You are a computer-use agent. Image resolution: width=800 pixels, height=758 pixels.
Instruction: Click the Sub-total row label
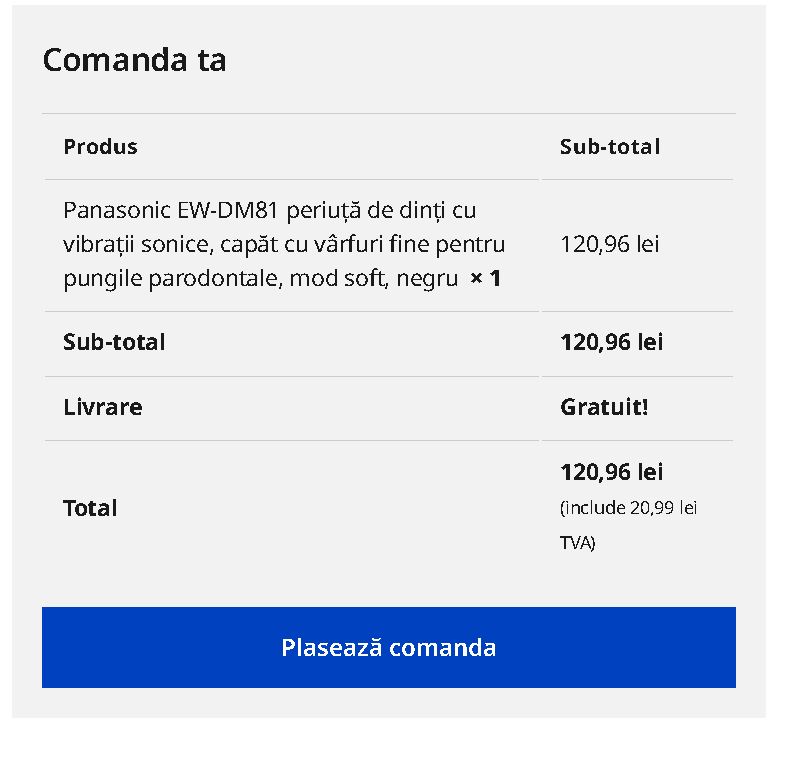point(114,342)
